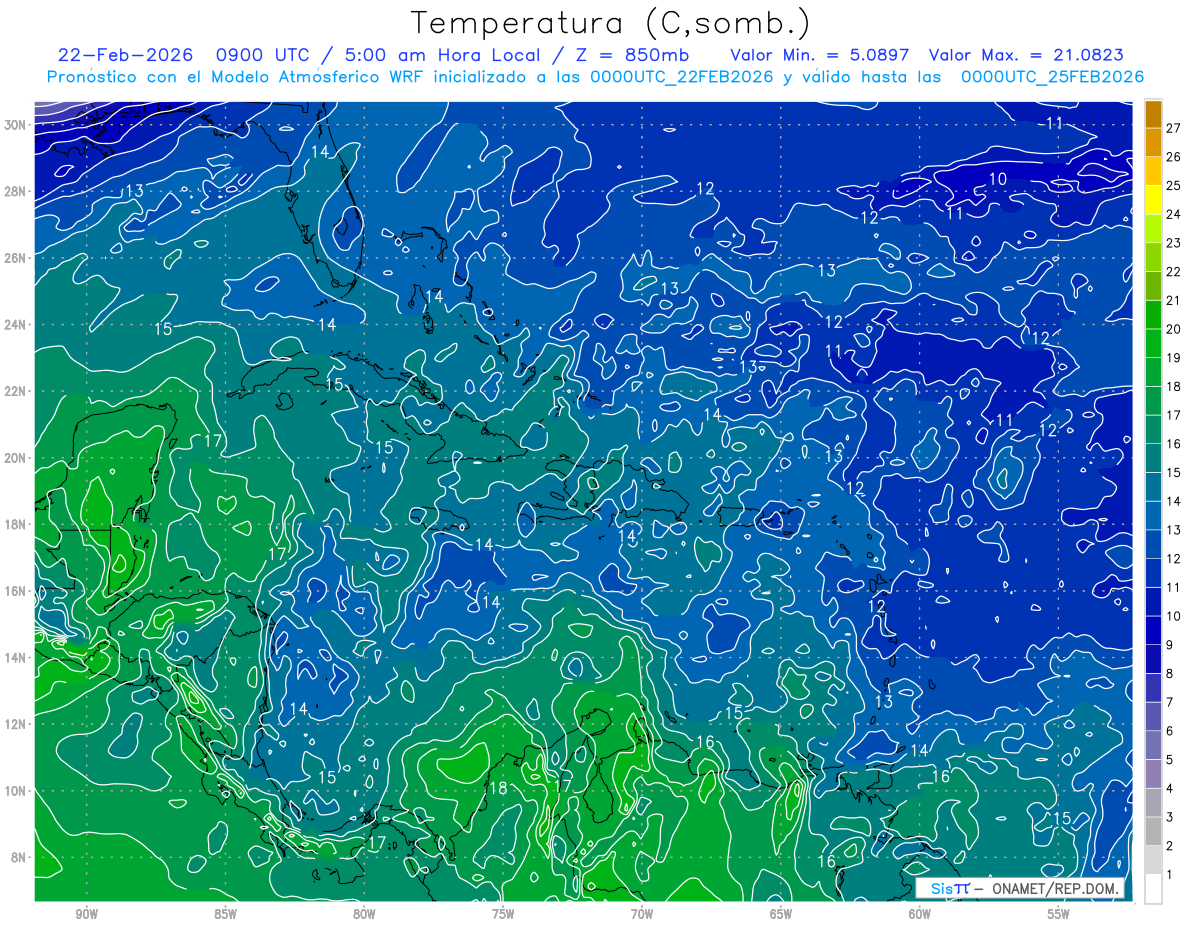This screenshot has height=927, width=1200.
Task: Click the "60W" longitude axis label
Action: (x=920, y=914)
